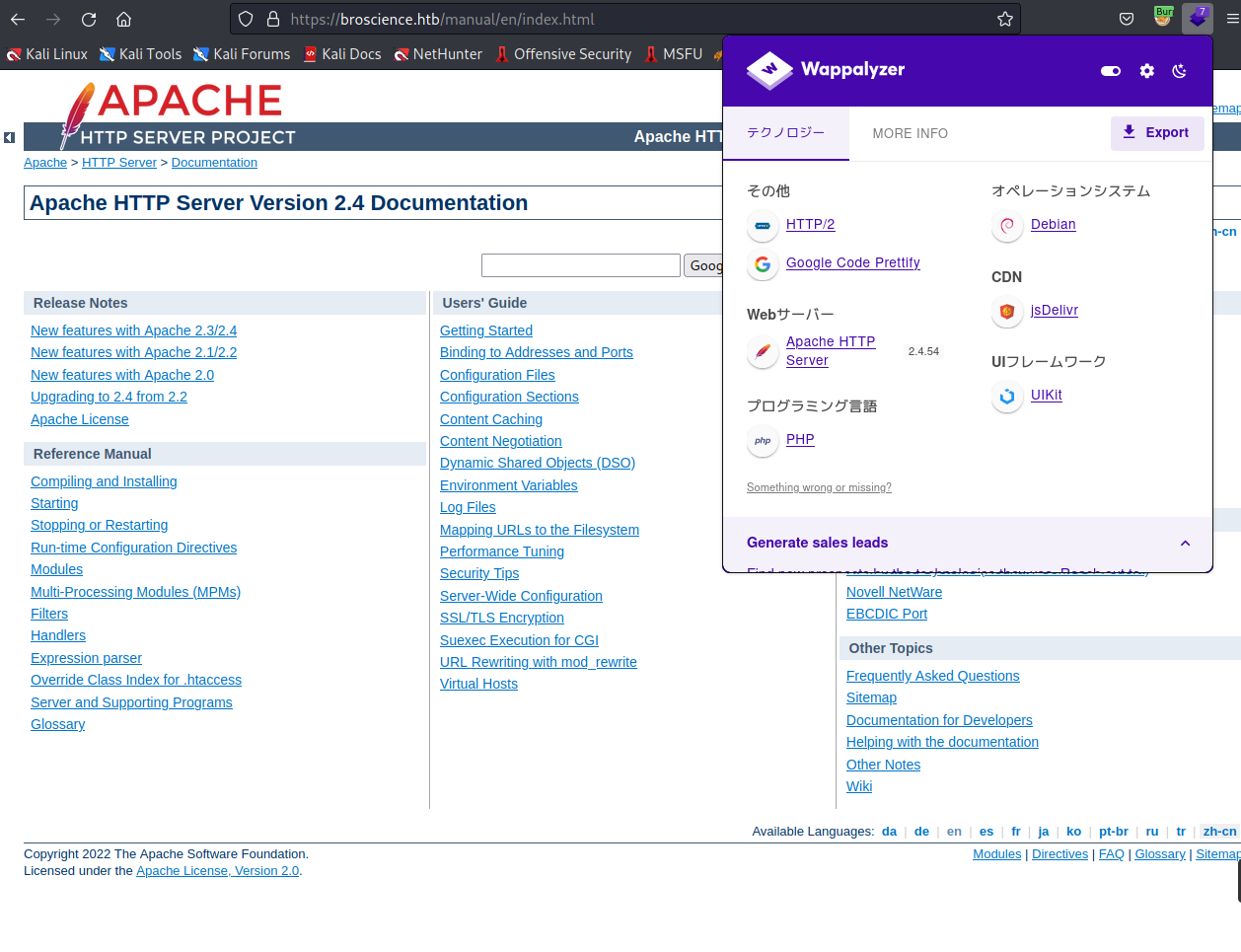Open Kali Docs bookmark
1241x952 pixels.
pyautogui.click(x=341, y=54)
